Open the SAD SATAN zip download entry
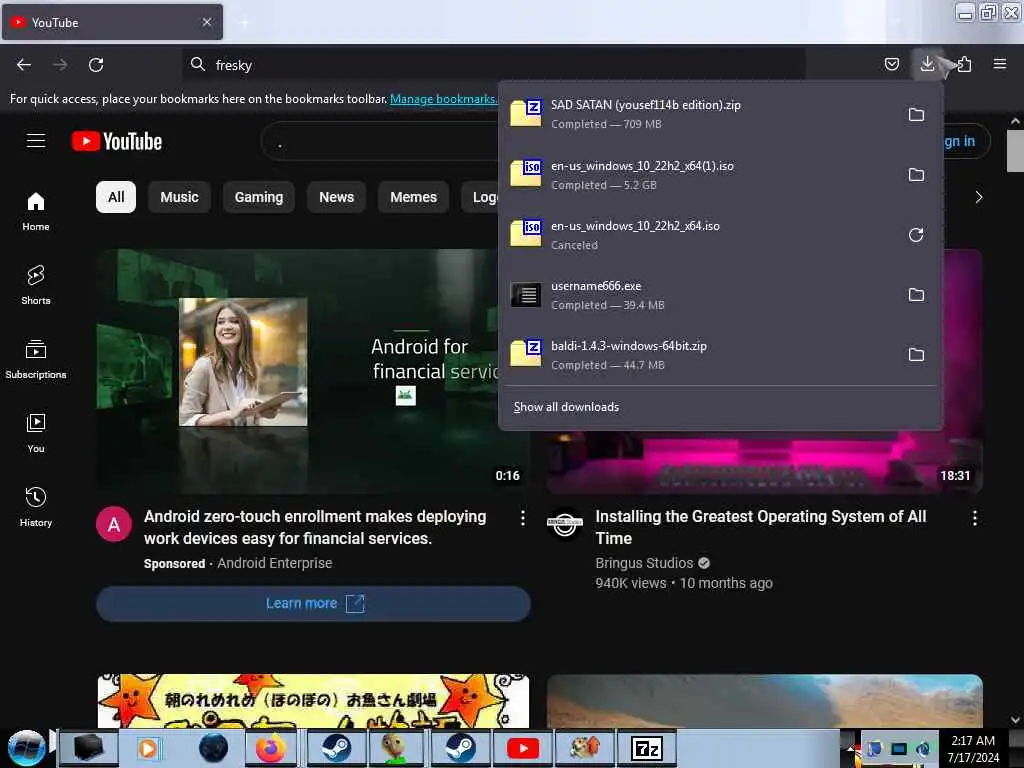Image resolution: width=1024 pixels, height=768 pixels. click(x=699, y=114)
